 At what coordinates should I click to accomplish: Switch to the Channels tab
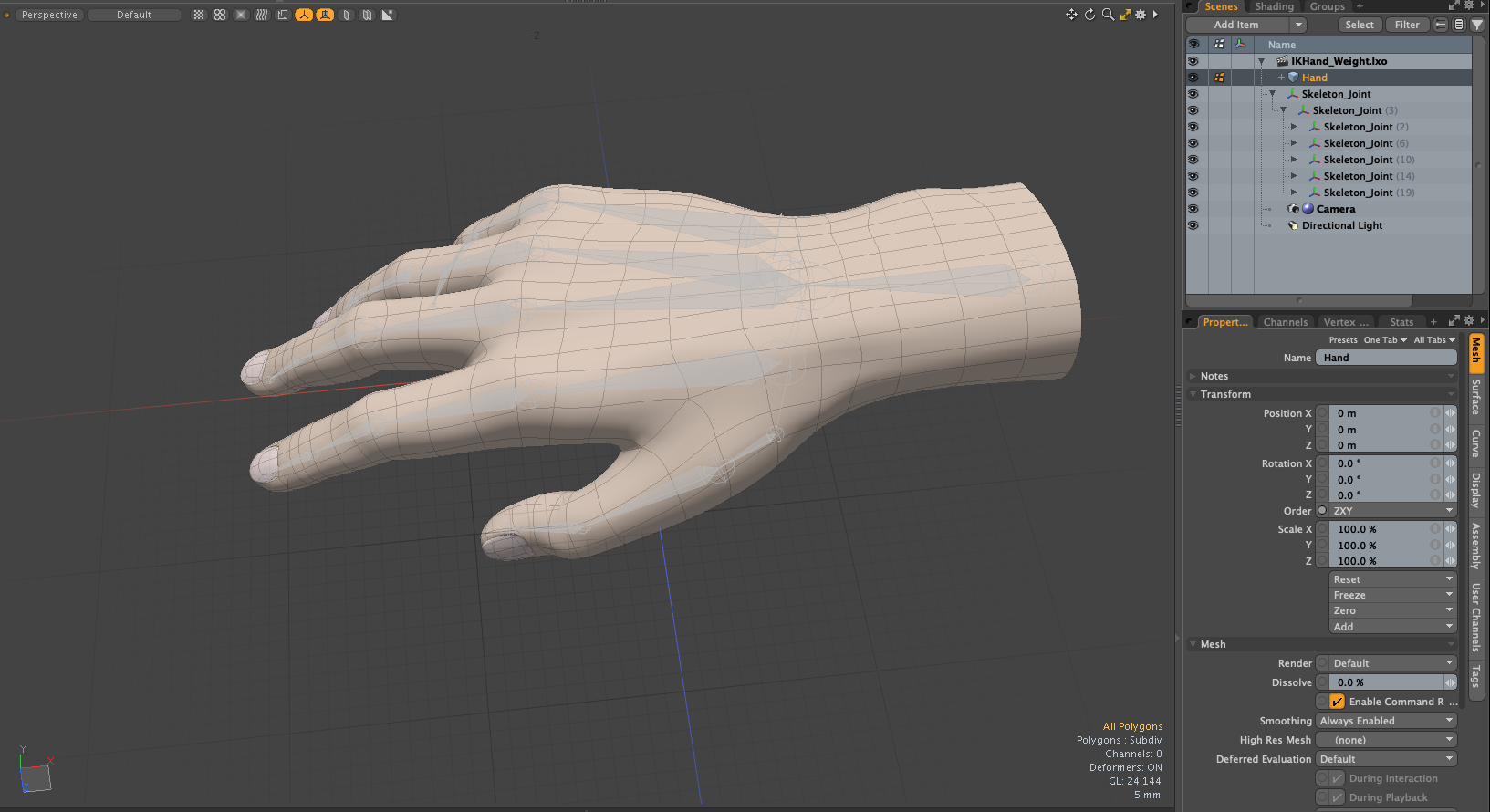[1285, 322]
